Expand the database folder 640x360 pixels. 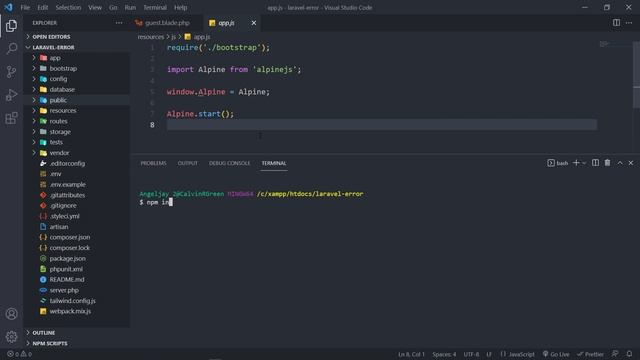[77, 89]
